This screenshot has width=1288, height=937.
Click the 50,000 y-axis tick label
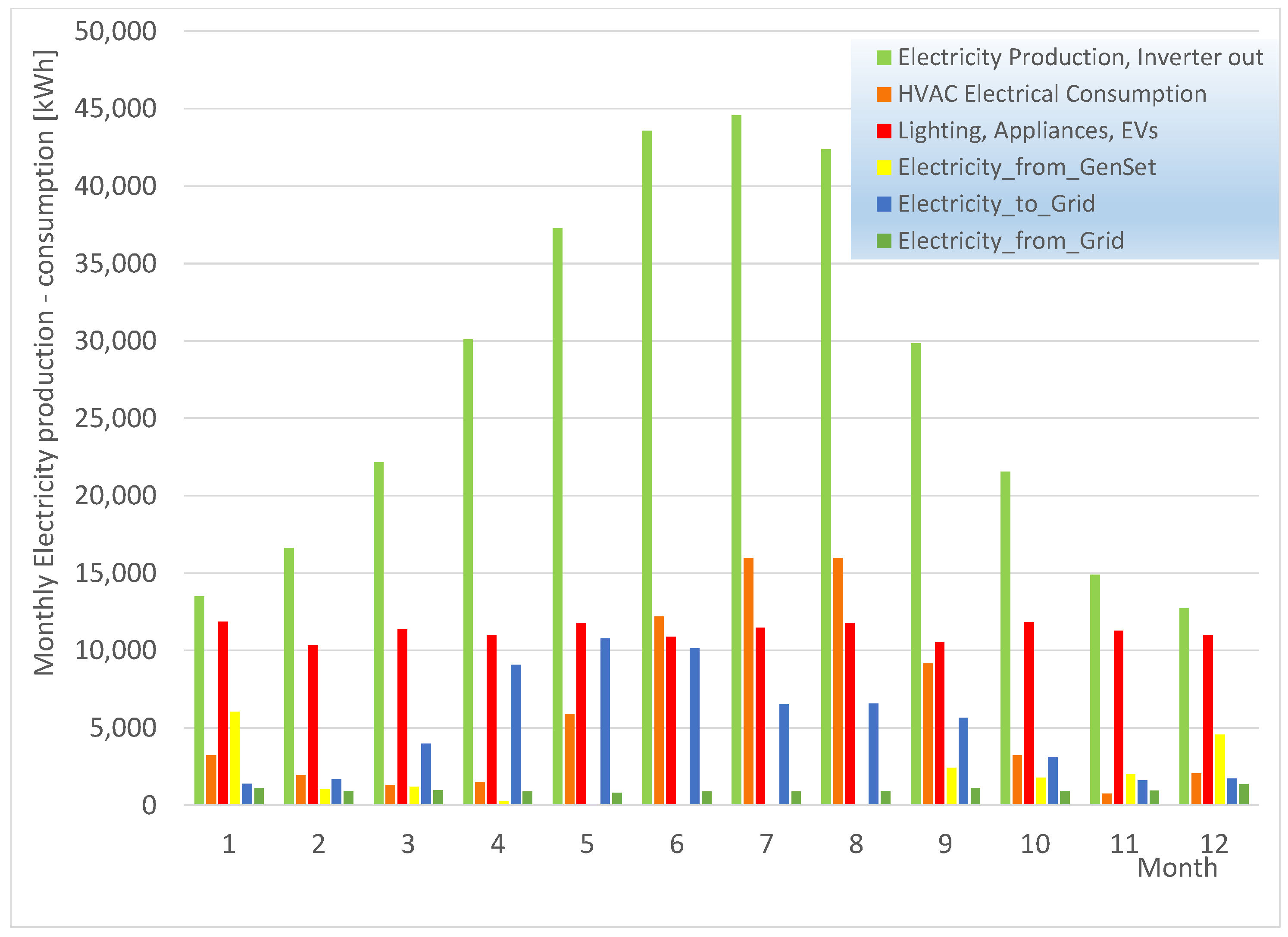tap(115, 31)
